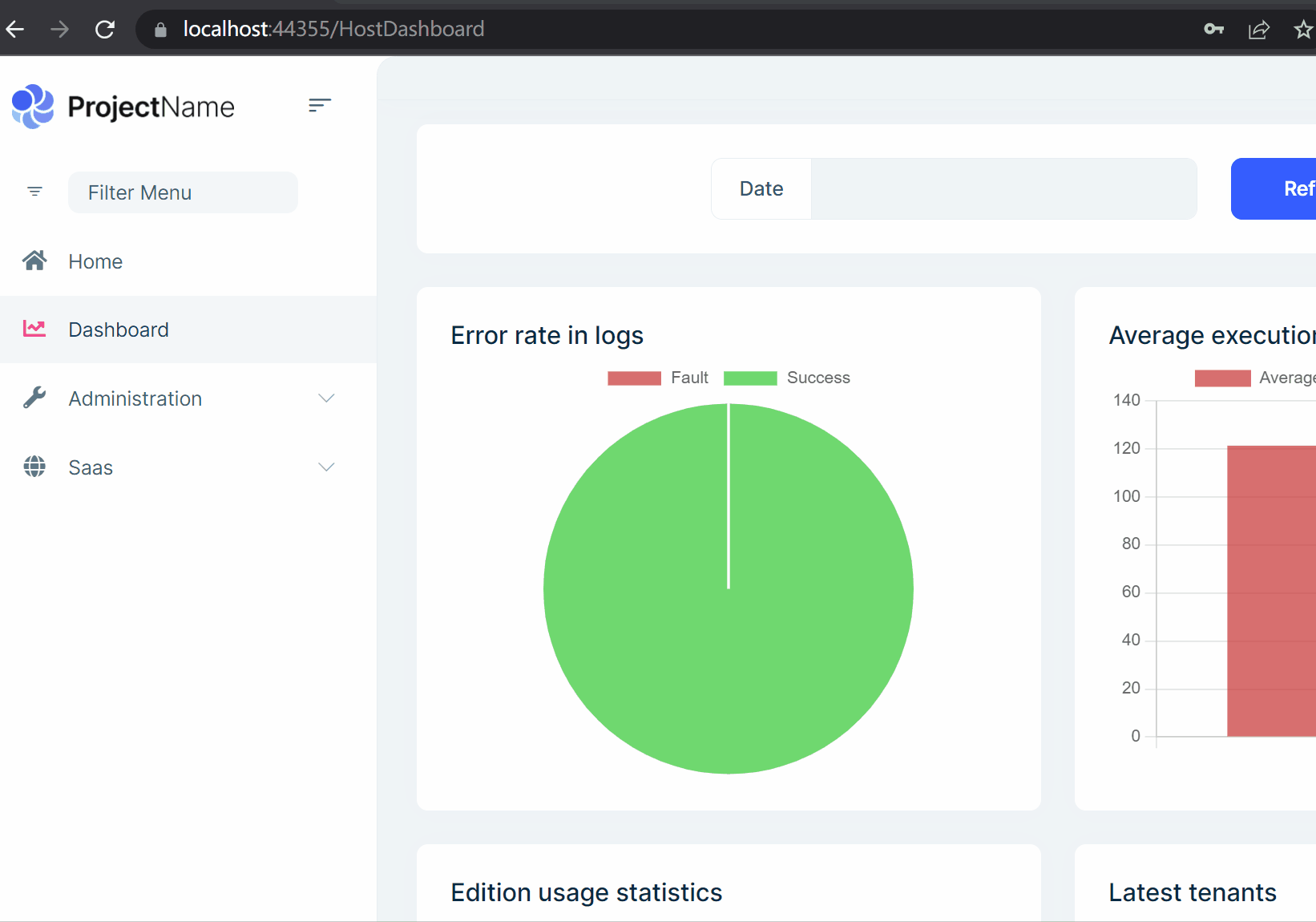Click the Saas globe icon
The height and width of the screenshot is (922, 1316).
click(x=34, y=467)
